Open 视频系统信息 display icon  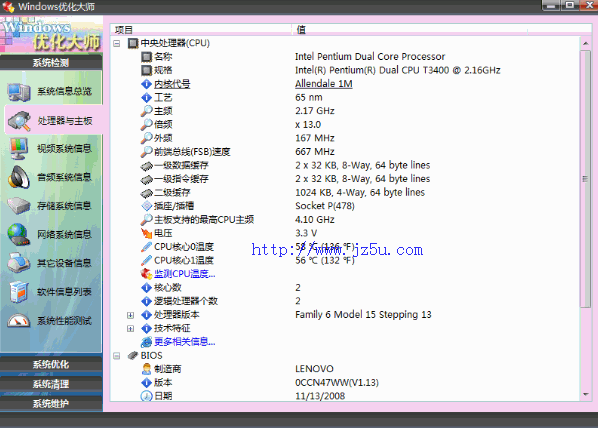pyautogui.click(x=19, y=149)
